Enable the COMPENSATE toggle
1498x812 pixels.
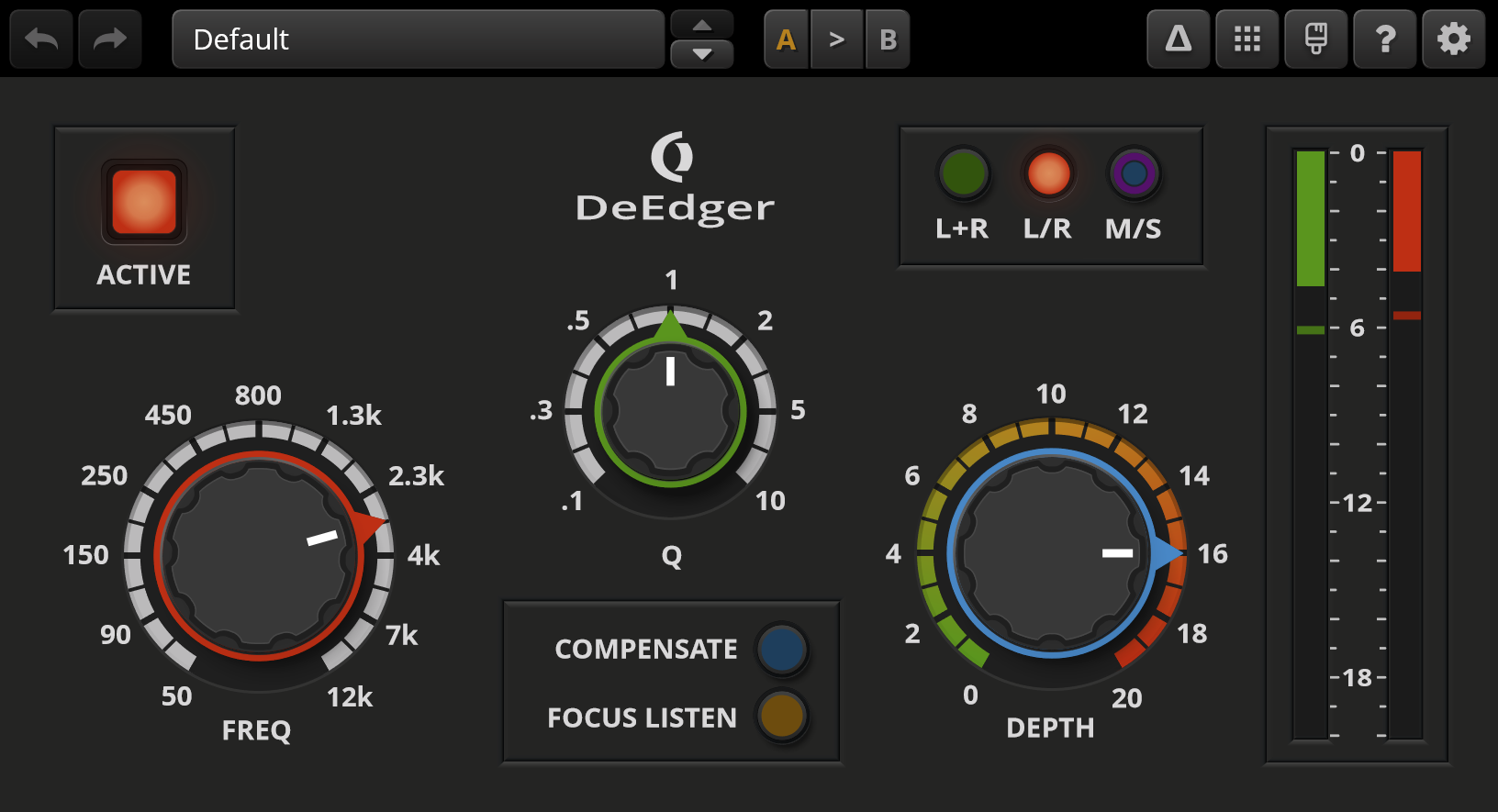tap(782, 649)
